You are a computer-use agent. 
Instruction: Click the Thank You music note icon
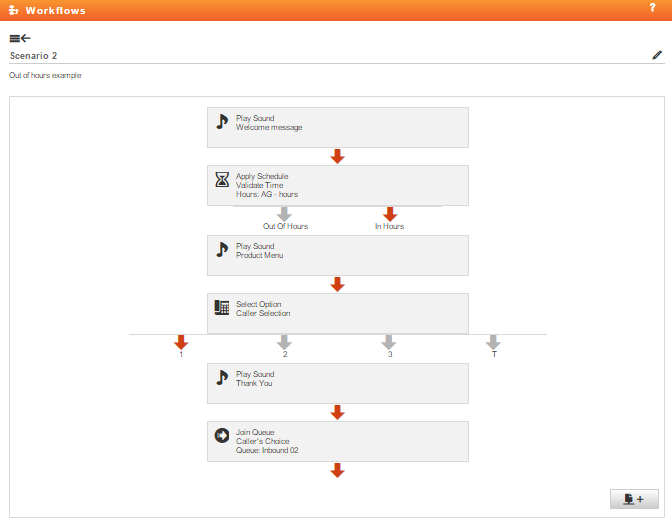(x=222, y=378)
